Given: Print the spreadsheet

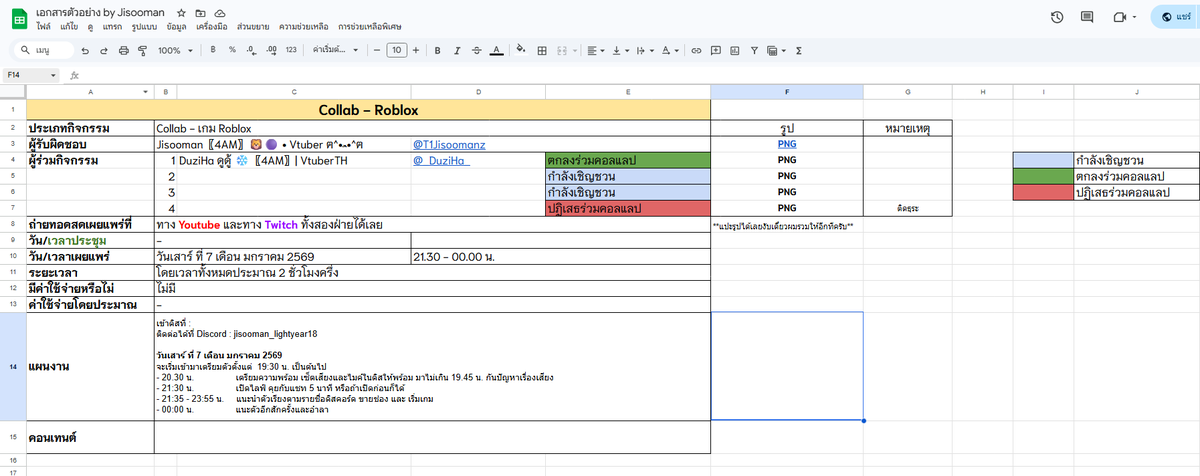Looking at the screenshot, I should (123, 50).
